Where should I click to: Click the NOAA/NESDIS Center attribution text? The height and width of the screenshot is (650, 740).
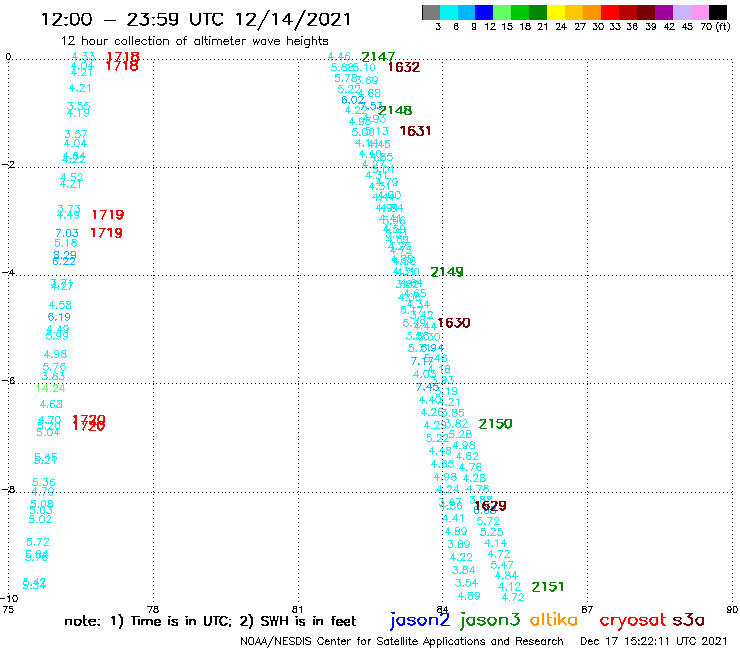[x=402, y=642]
